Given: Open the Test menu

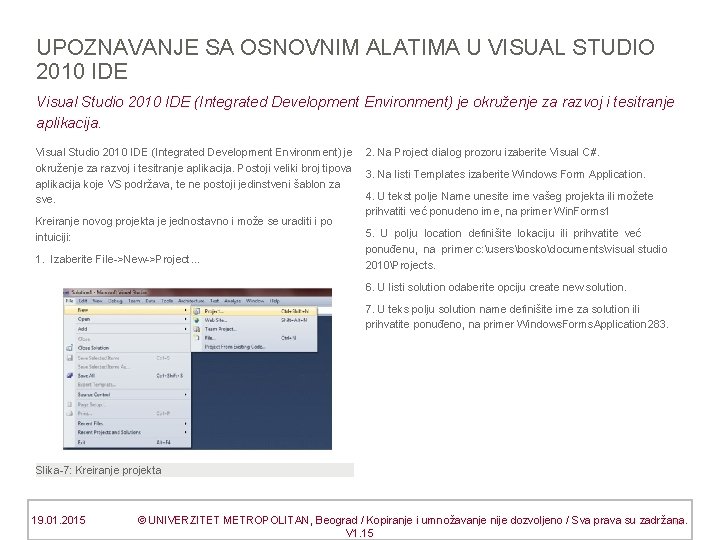Looking at the screenshot, I should [x=214, y=301].
